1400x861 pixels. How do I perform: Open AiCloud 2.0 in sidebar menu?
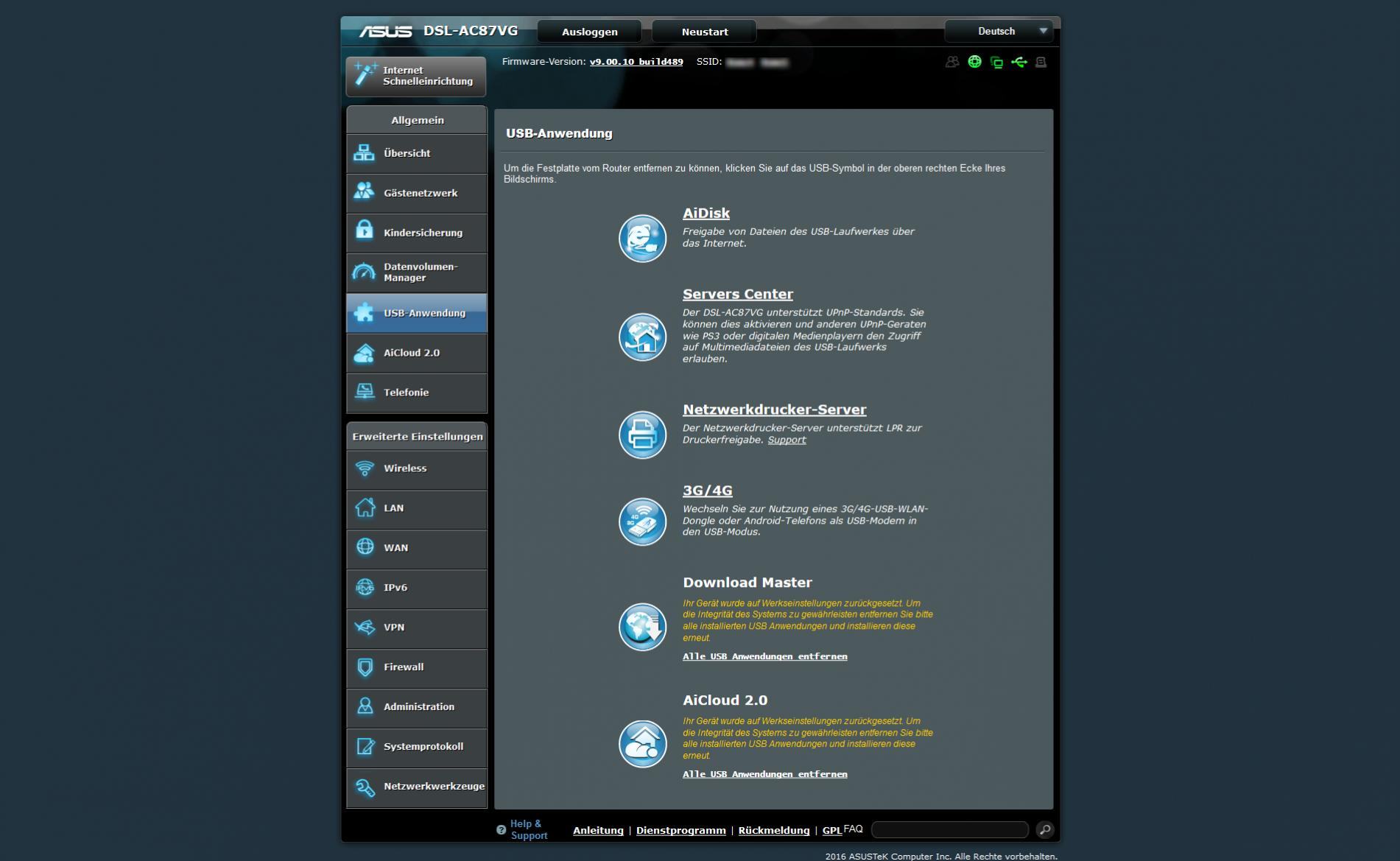417,353
